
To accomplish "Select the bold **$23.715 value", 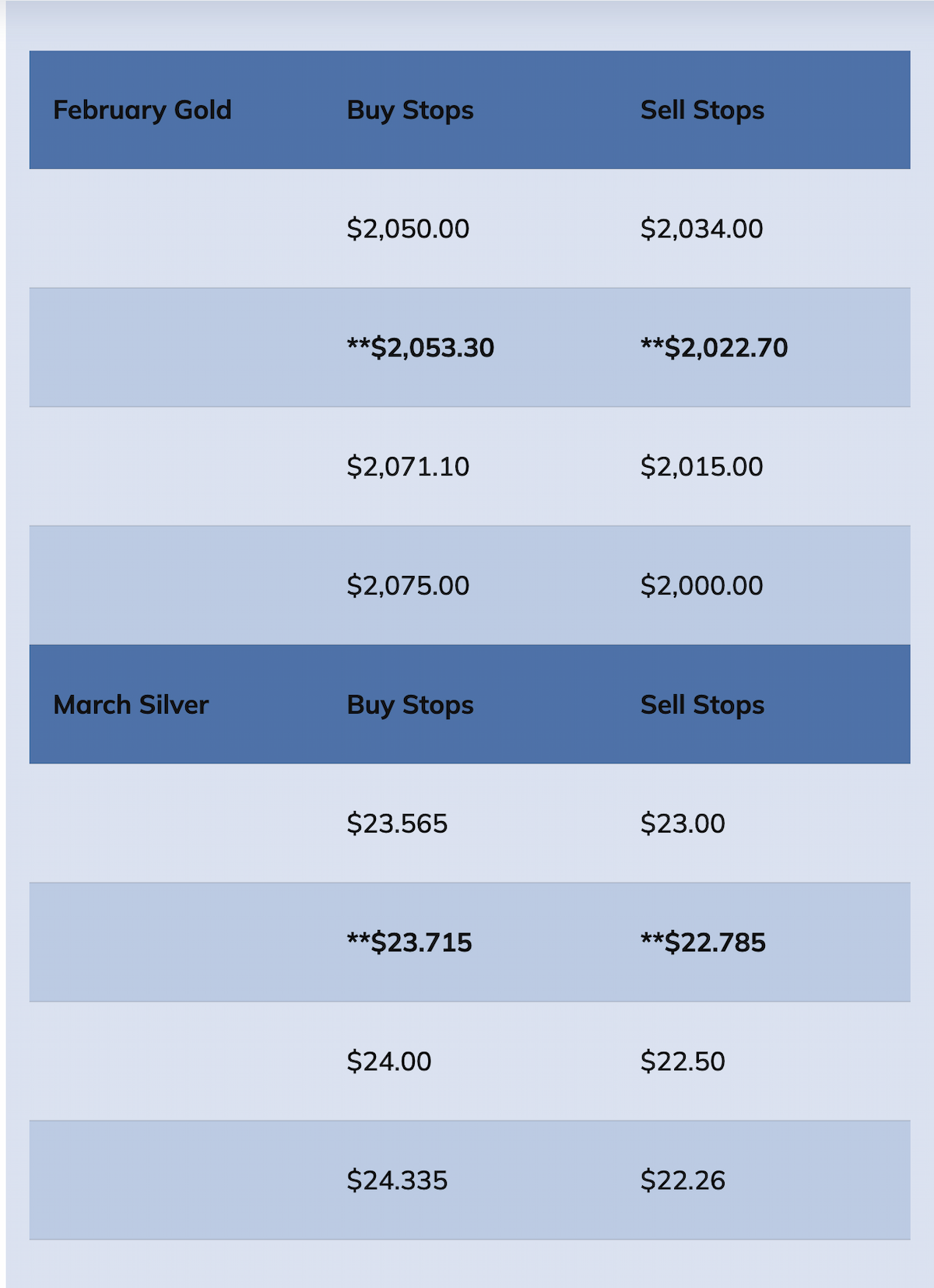I will (409, 942).
